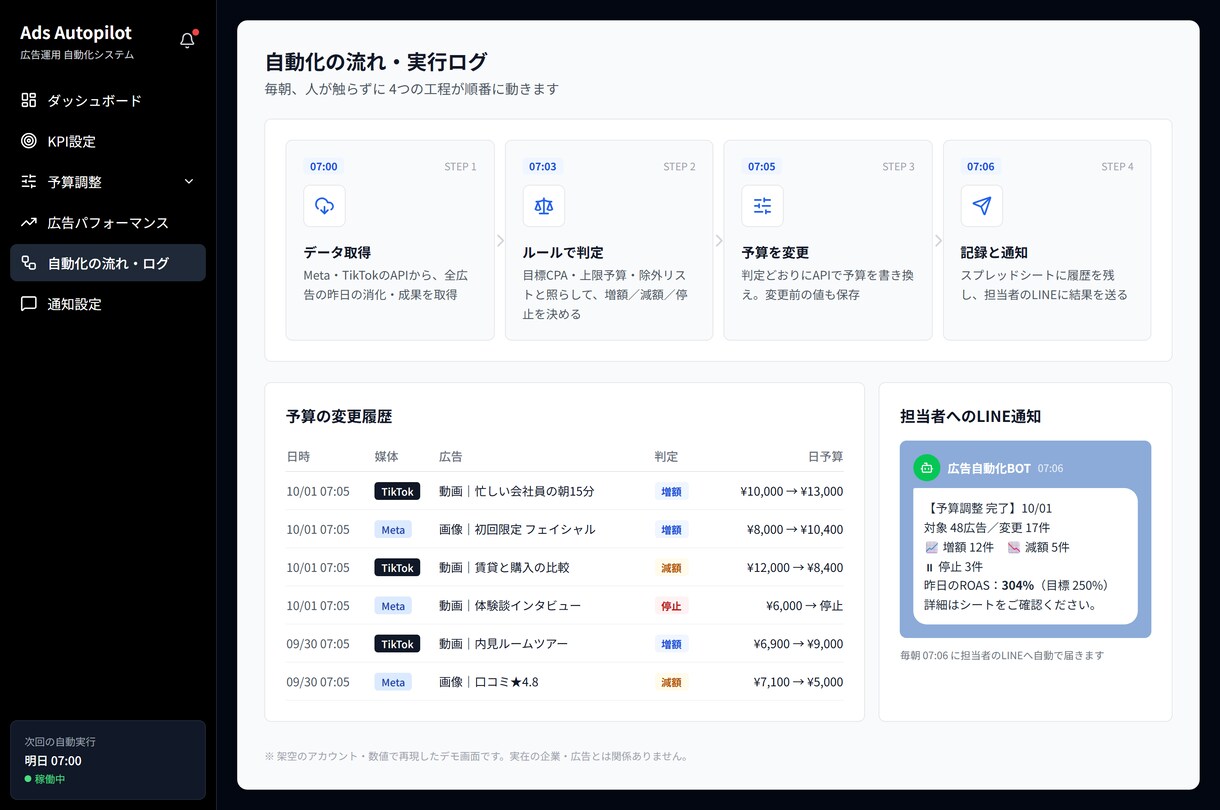
Task: Click Meta badge for 初回限定 フェイシャル
Action: [393, 529]
